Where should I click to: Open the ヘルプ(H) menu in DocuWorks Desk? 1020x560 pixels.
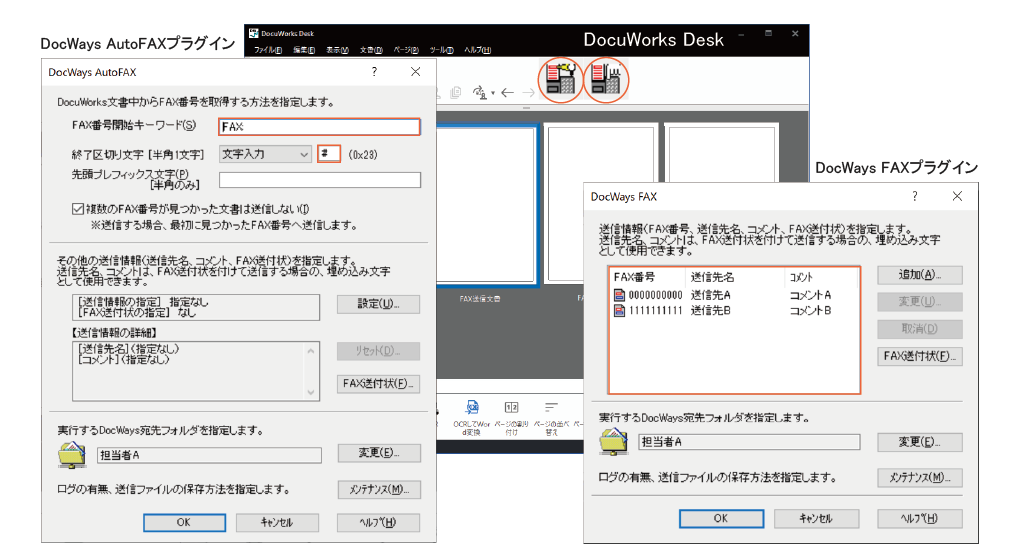point(477,50)
